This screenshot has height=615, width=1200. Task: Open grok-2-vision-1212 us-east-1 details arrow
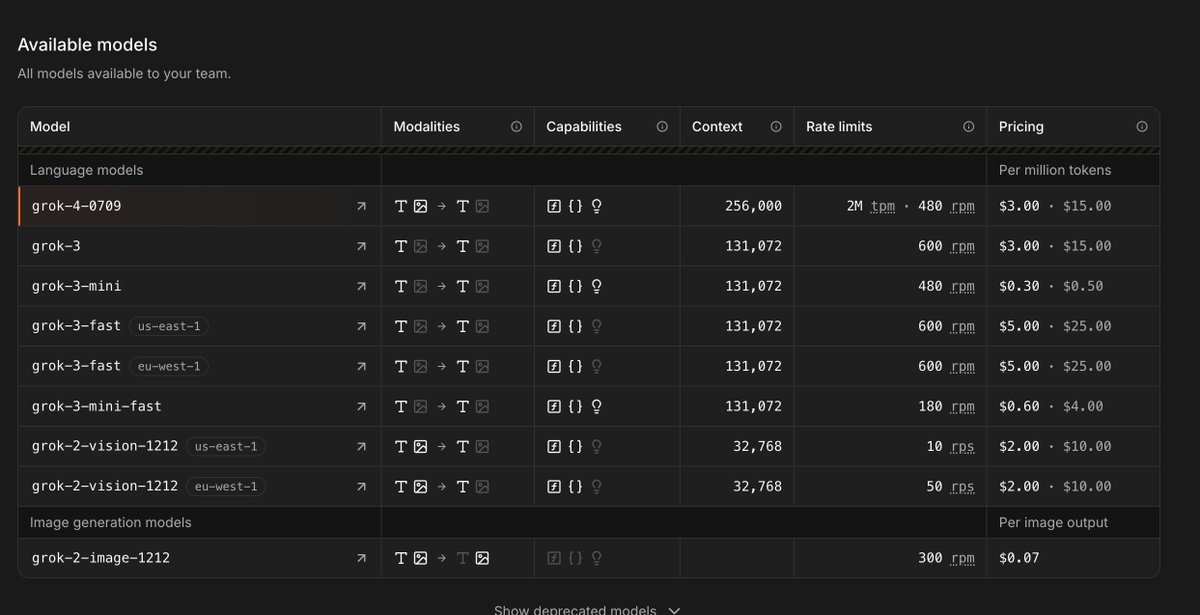click(361, 446)
